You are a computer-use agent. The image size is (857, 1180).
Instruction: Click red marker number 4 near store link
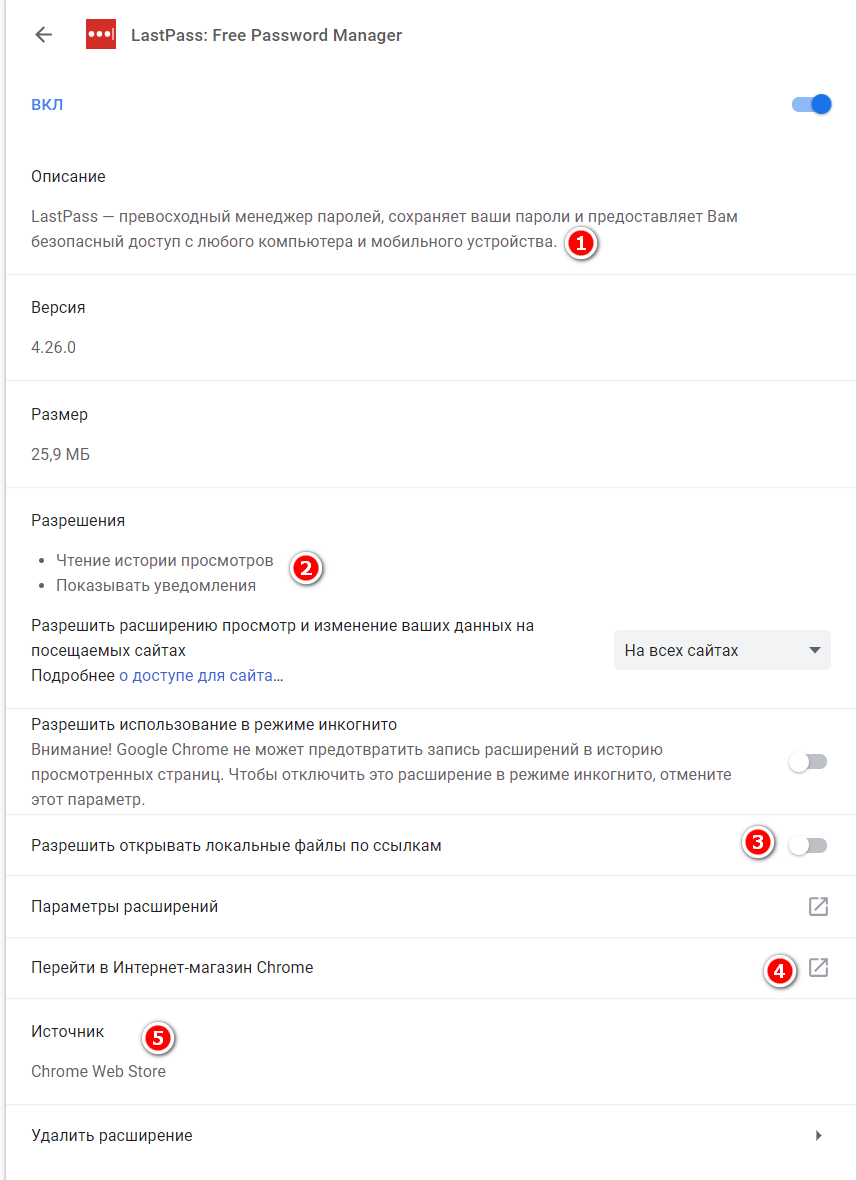[x=780, y=971]
